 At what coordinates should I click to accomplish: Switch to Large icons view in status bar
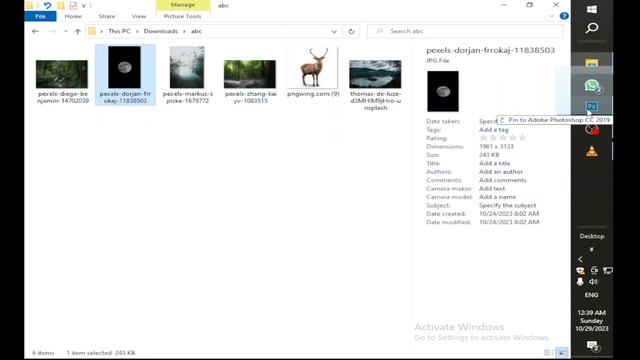(562, 353)
